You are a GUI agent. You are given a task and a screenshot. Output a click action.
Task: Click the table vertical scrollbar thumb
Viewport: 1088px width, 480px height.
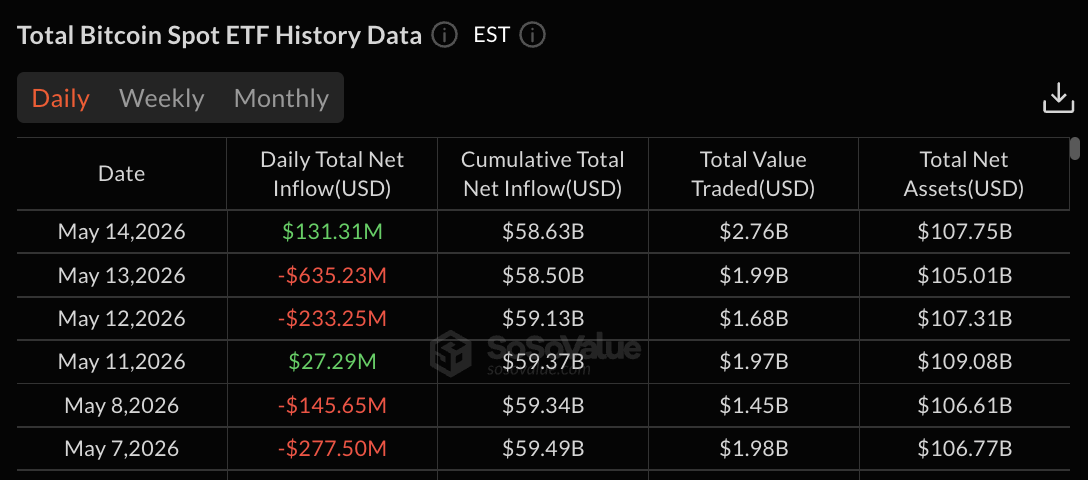[1076, 148]
